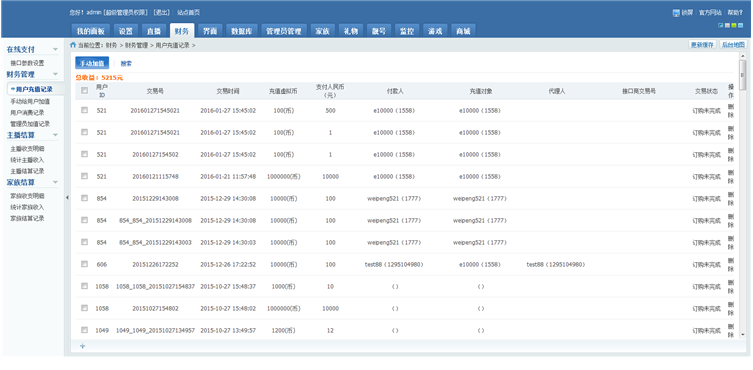Image resolution: width=753 pixels, height=370 pixels.
Task: Delete the row for transaction 20160121115748
Action: point(730,176)
